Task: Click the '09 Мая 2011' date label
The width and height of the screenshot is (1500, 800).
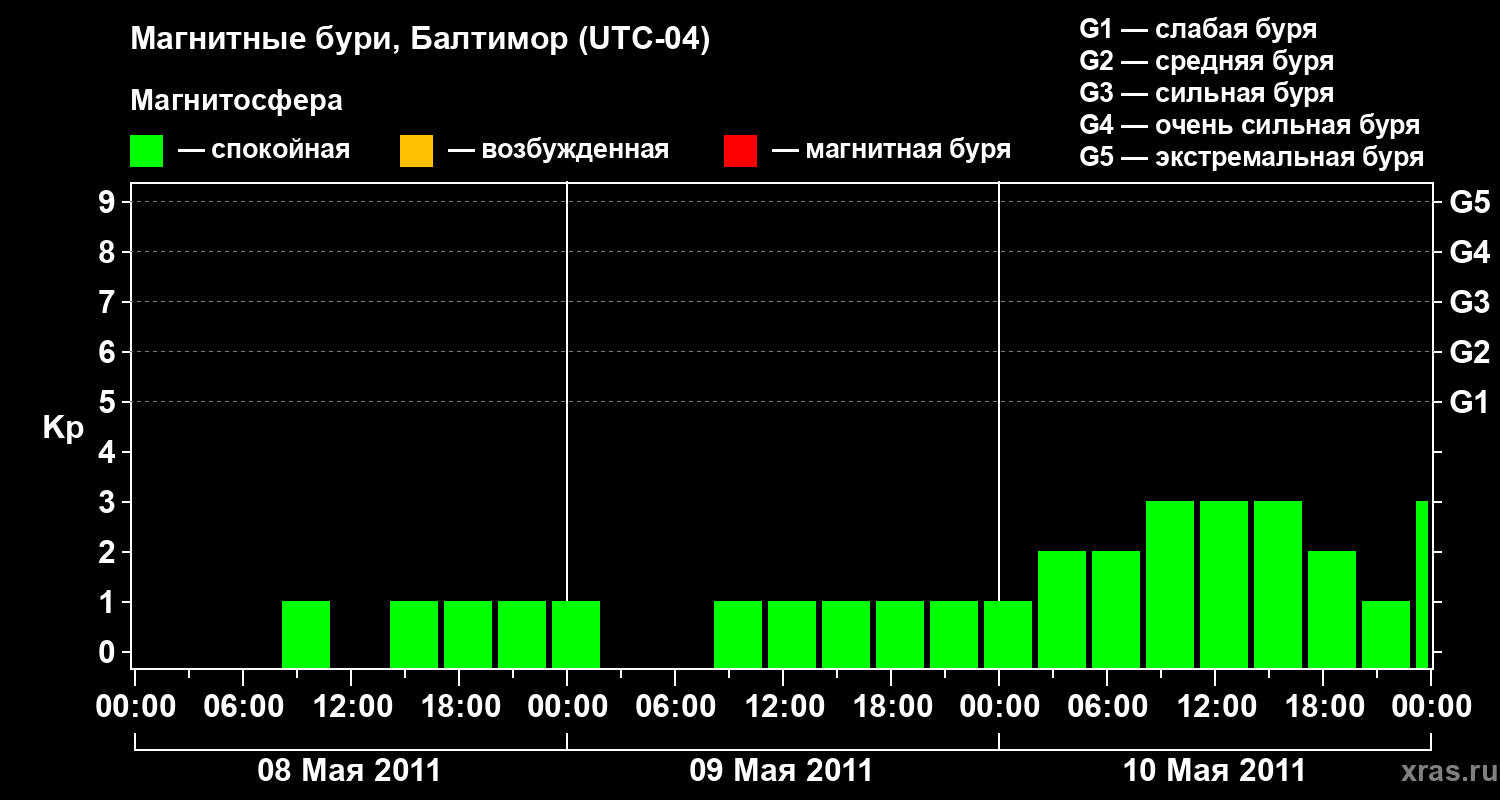Action: pyautogui.click(x=781, y=771)
